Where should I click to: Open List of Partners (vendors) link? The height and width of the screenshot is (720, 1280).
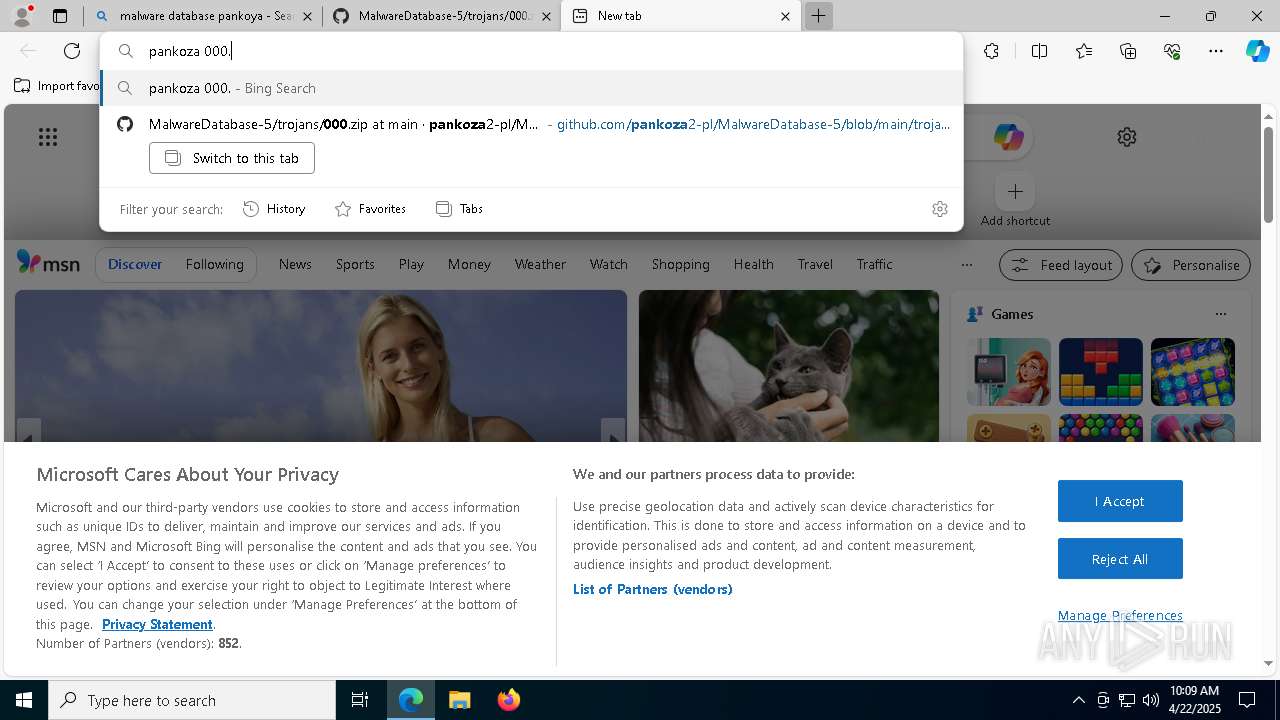click(x=652, y=589)
